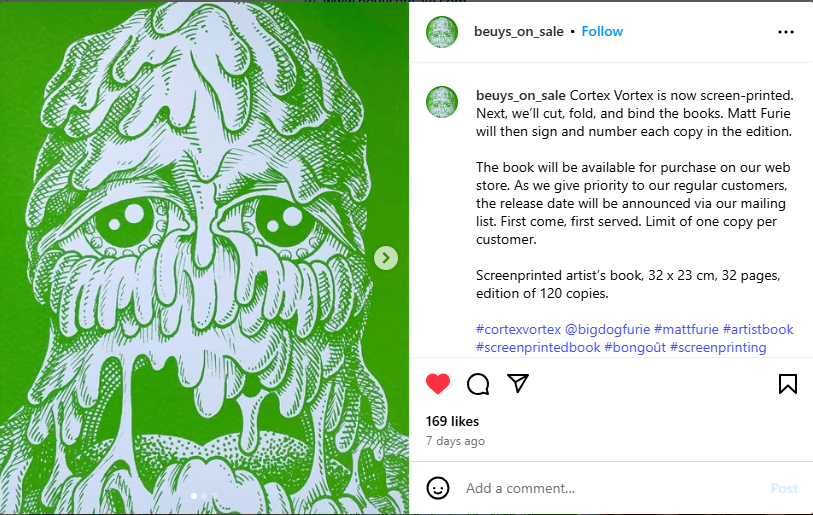Image resolution: width=813 pixels, height=515 pixels.
Task: Open #bongoût hashtag
Action: point(635,347)
